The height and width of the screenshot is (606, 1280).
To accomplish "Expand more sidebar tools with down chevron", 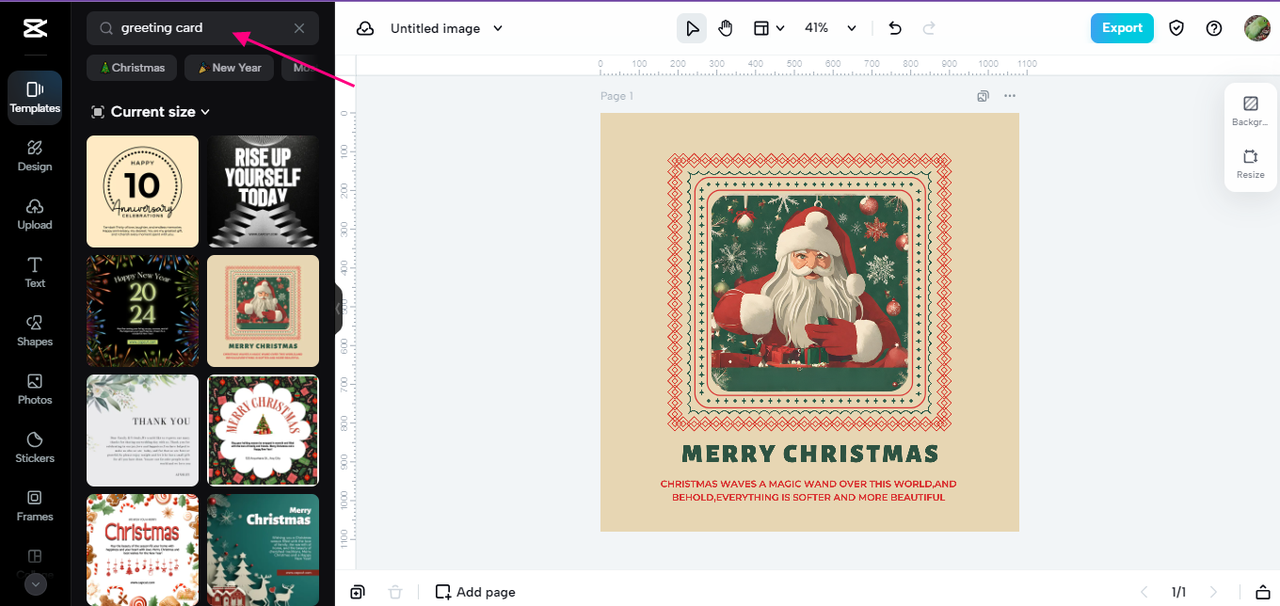I will point(35,584).
